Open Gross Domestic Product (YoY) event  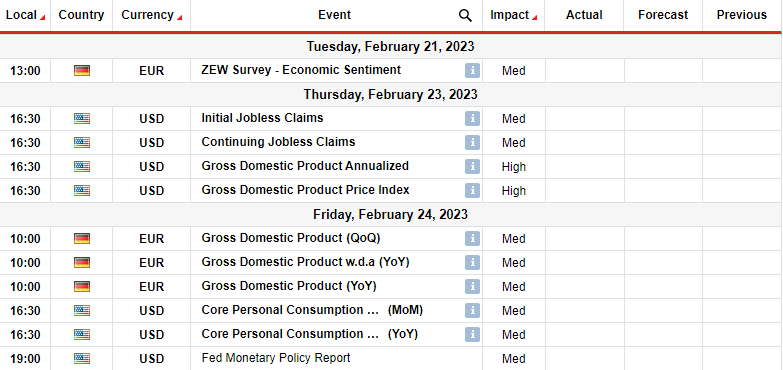(289, 286)
